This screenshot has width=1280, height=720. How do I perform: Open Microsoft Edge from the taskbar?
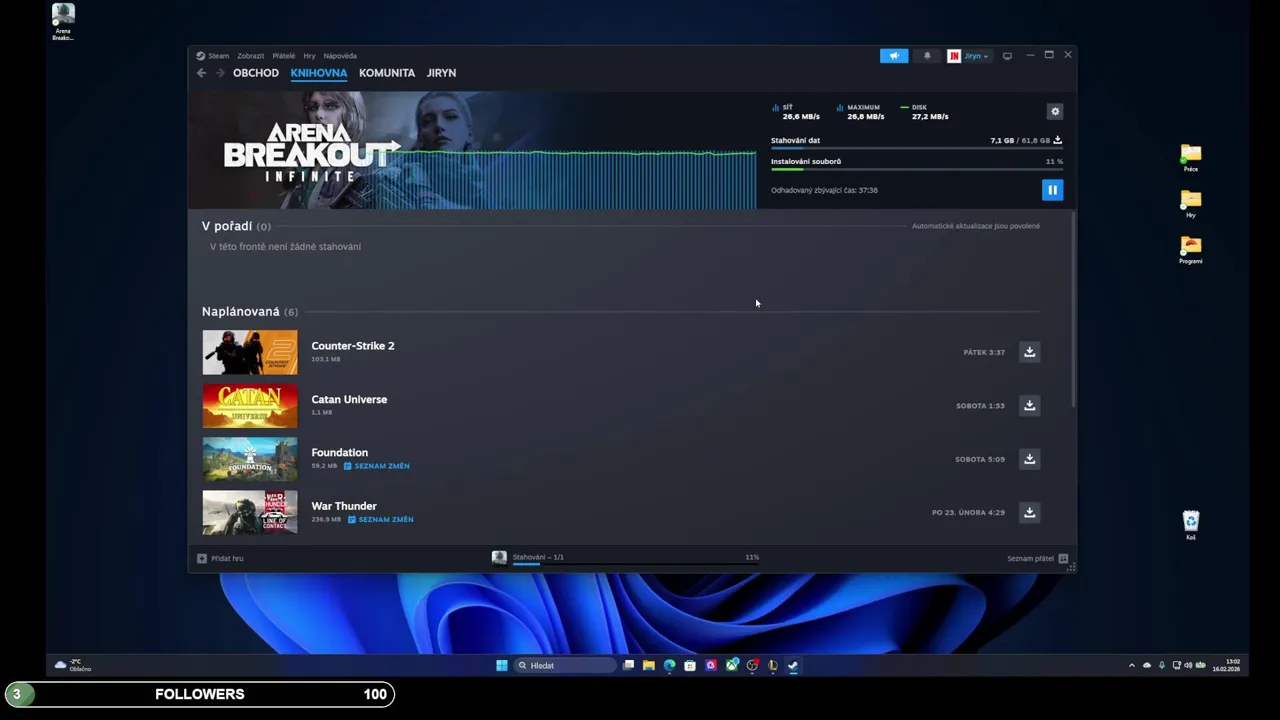point(669,665)
